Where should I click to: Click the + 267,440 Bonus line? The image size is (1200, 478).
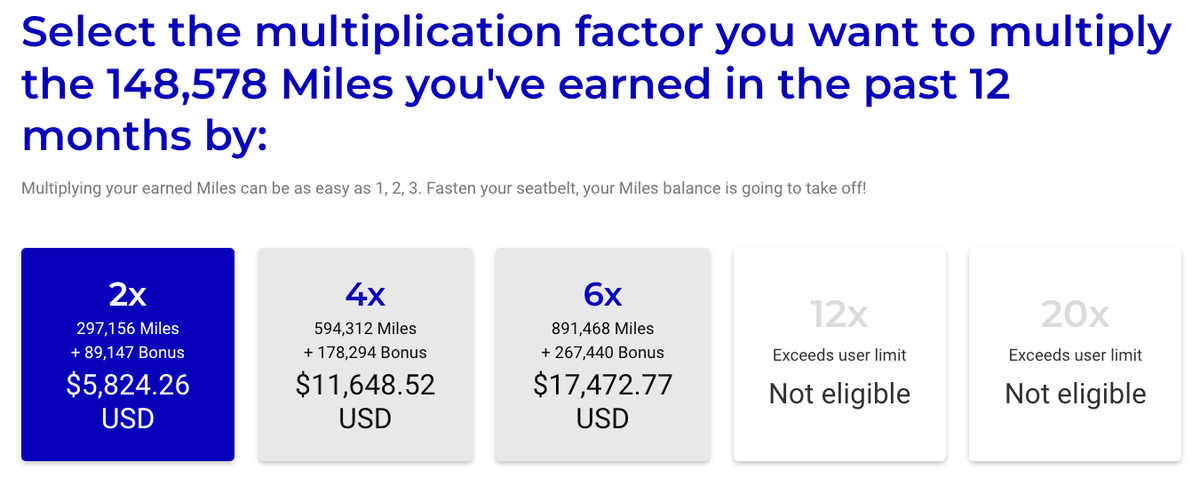click(602, 352)
